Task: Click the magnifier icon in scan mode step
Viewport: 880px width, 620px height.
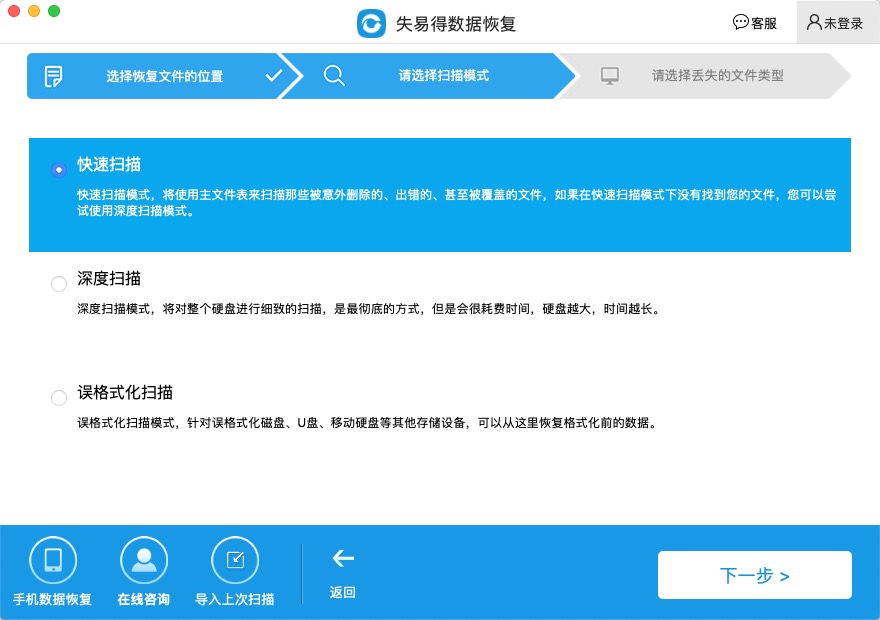Action: pos(334,75)
